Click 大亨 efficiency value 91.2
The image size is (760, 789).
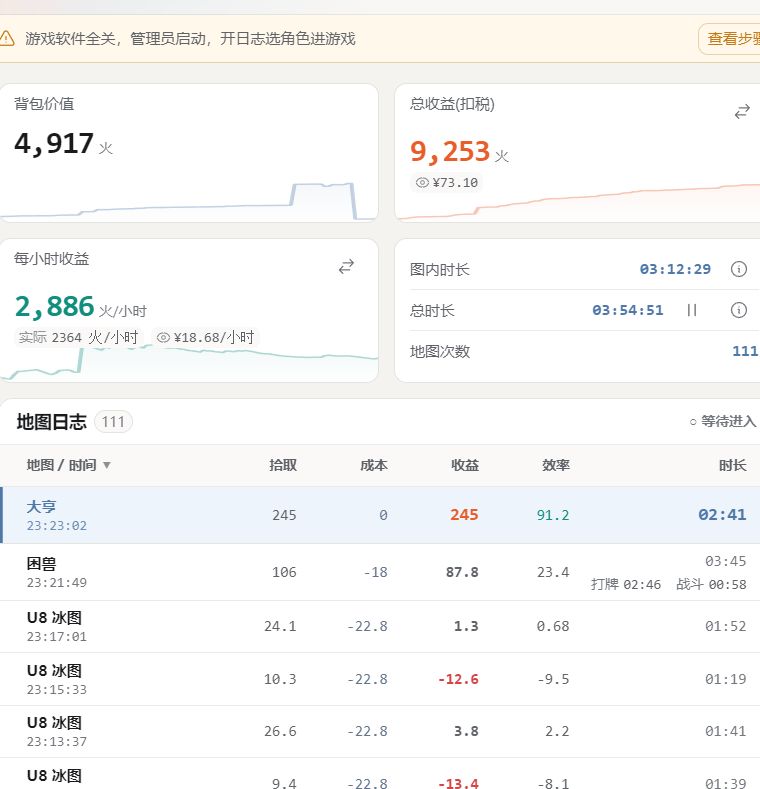tap(553, 515)
